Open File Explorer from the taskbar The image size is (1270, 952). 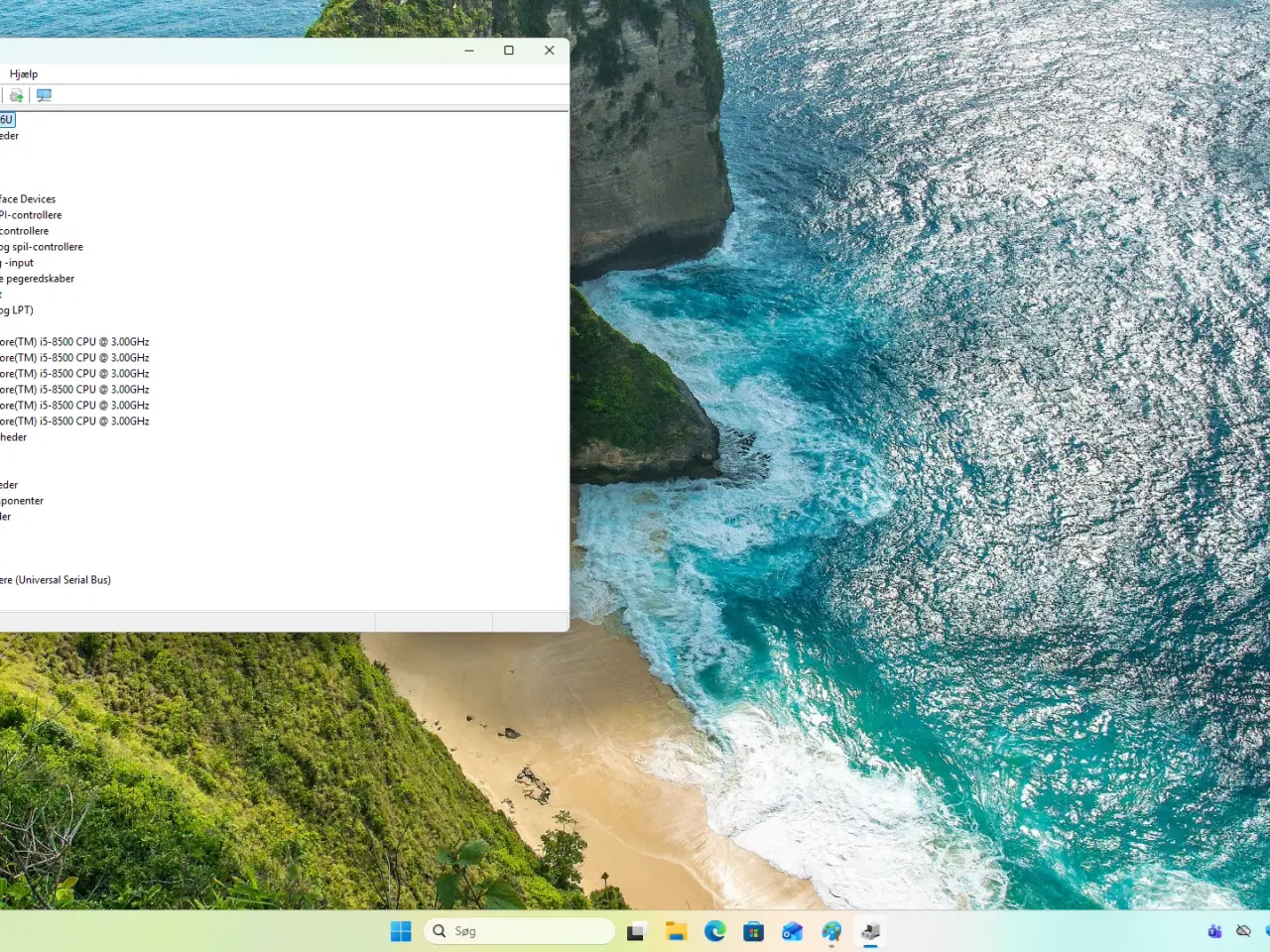click(676, 930)
